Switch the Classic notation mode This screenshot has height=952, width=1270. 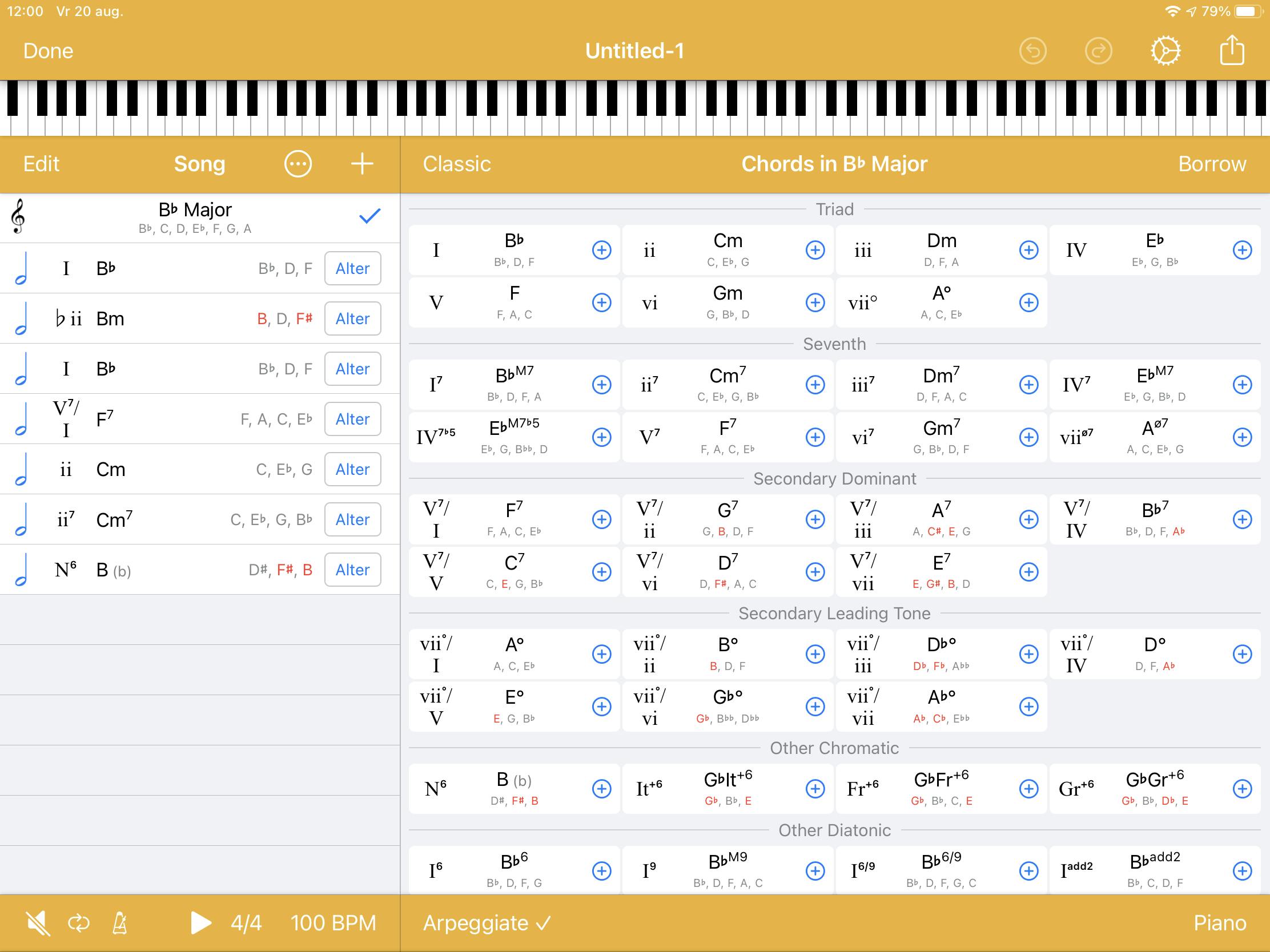(456, 164)
